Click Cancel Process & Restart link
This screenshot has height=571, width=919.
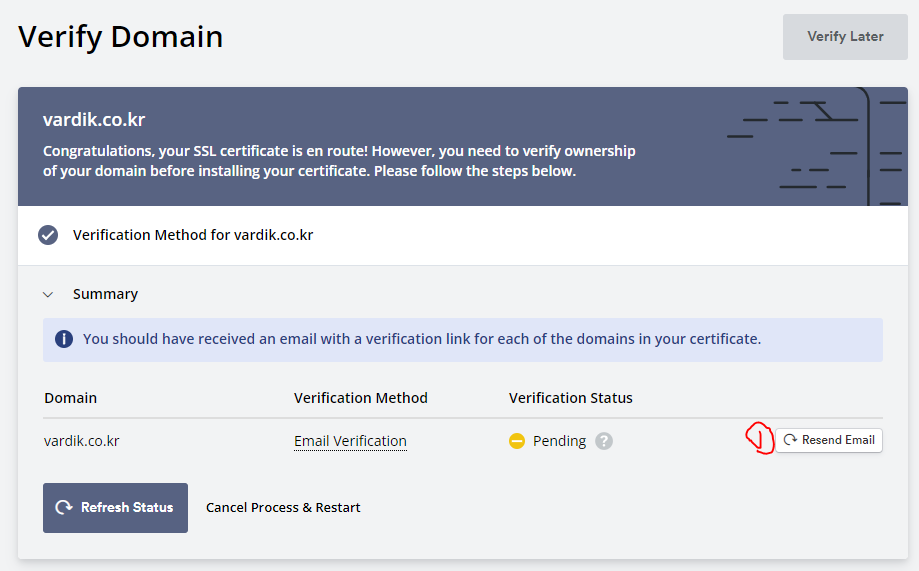pos(283,508)
